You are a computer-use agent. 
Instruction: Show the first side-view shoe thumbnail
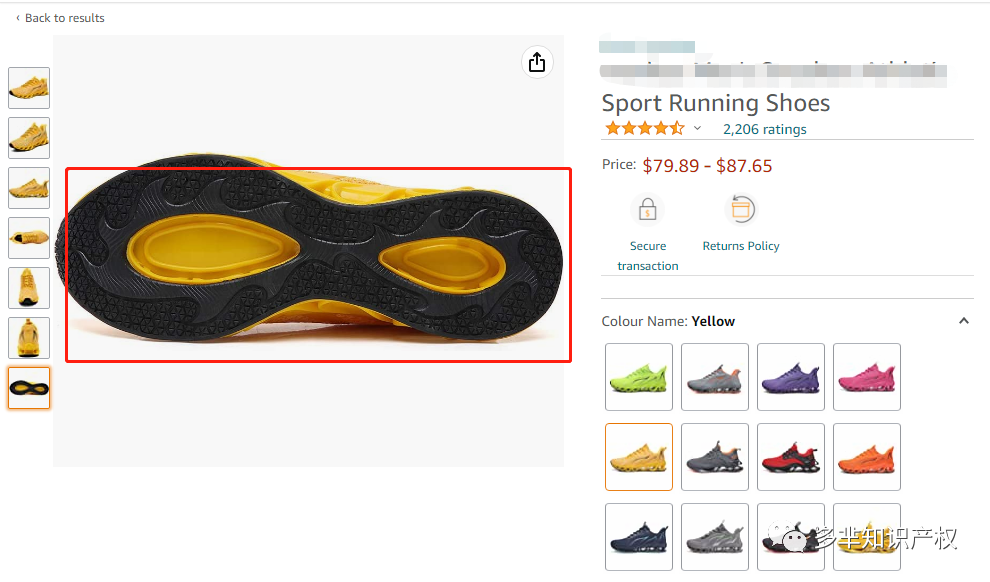coord(29,88)
